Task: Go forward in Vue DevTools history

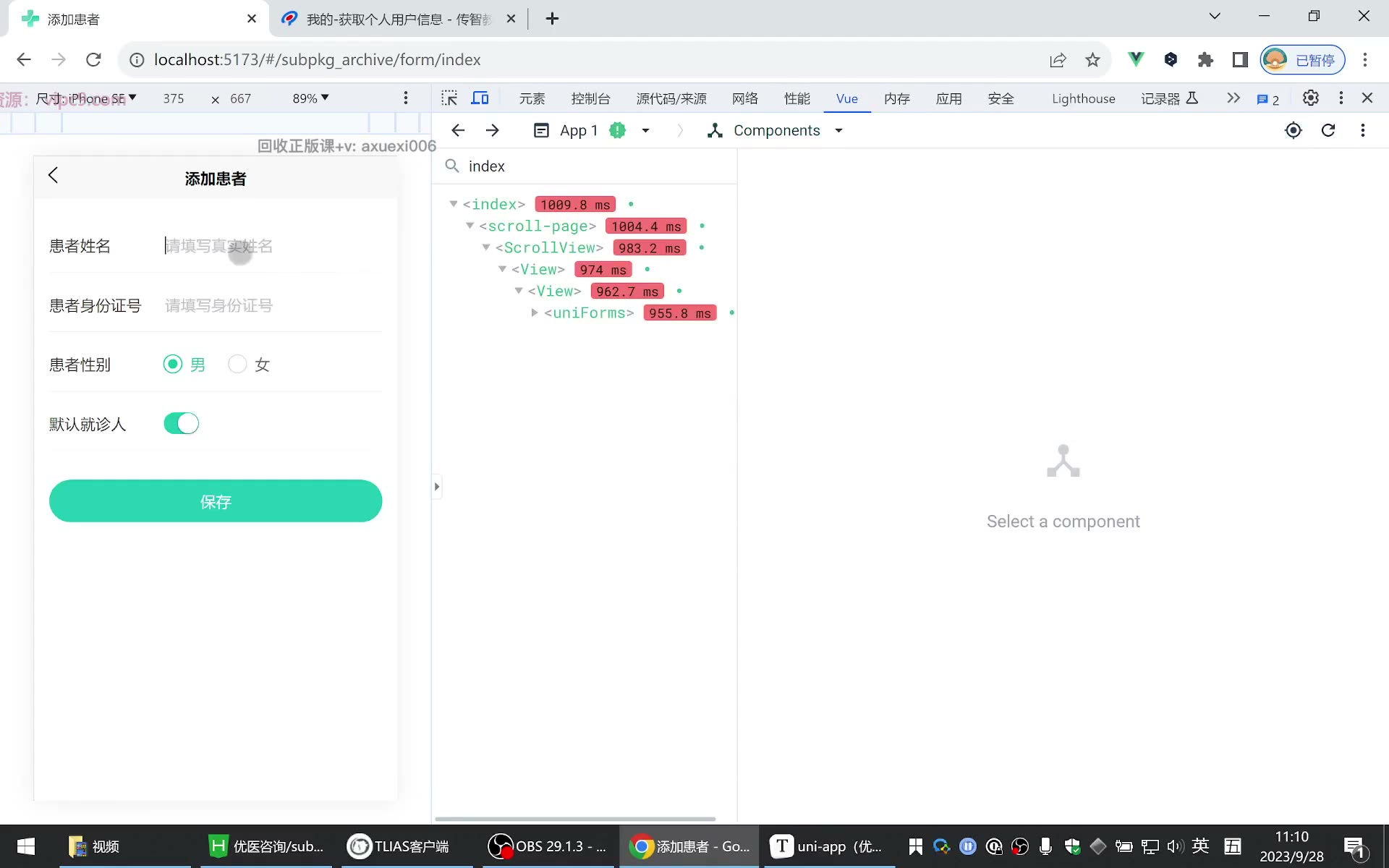Action: (493, 130)
